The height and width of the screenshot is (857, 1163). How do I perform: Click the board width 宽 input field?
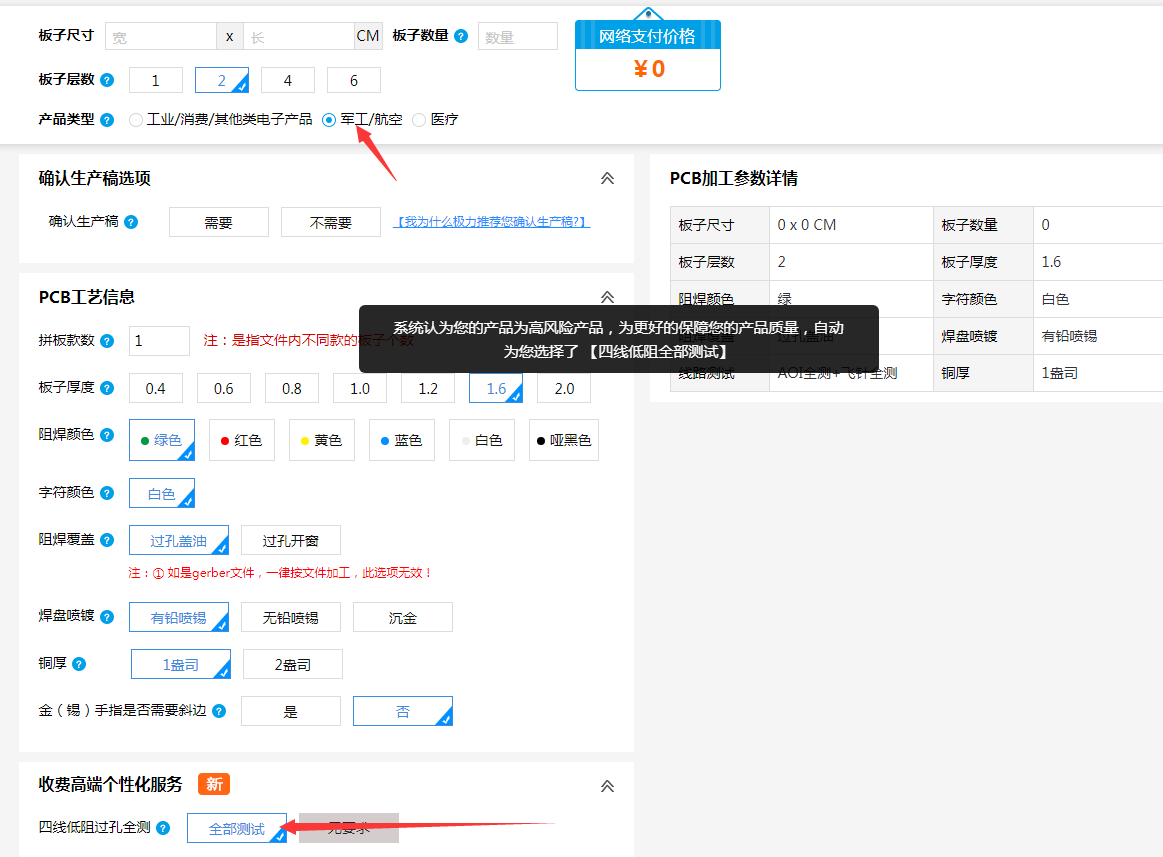point(160,36)
